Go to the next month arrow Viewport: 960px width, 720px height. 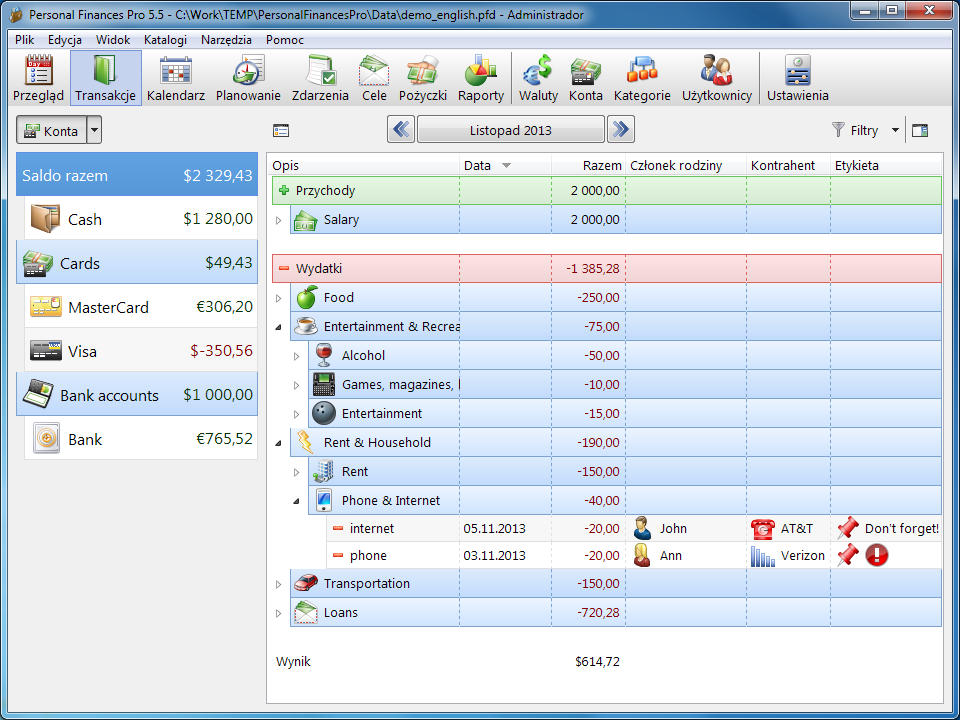point(621,130)
